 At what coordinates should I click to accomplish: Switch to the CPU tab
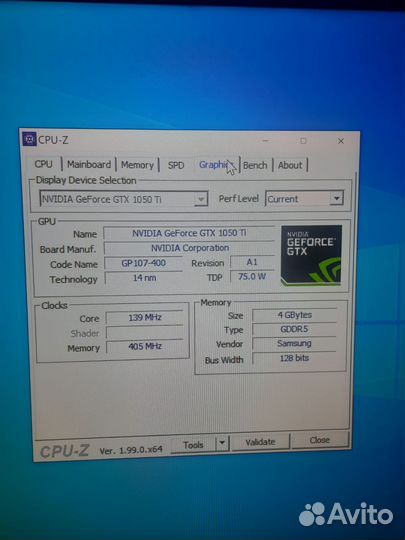coord(44,164)
